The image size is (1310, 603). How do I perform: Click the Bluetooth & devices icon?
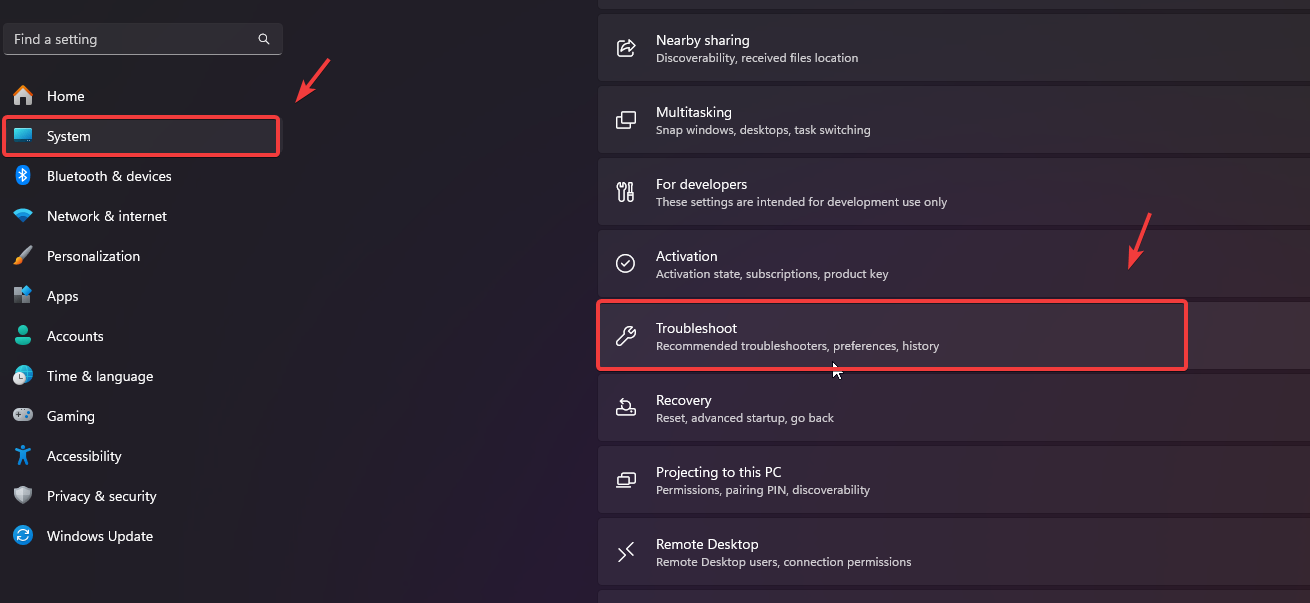(x=23, y=176)
